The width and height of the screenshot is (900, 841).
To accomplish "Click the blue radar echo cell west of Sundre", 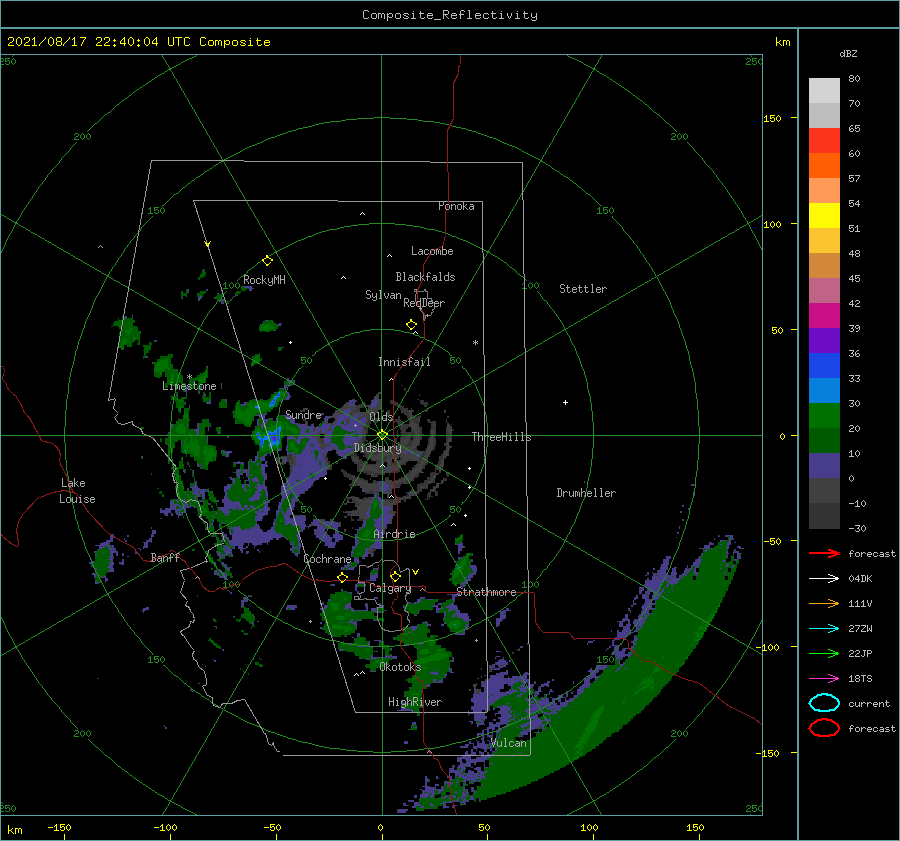I will [269, 438].
